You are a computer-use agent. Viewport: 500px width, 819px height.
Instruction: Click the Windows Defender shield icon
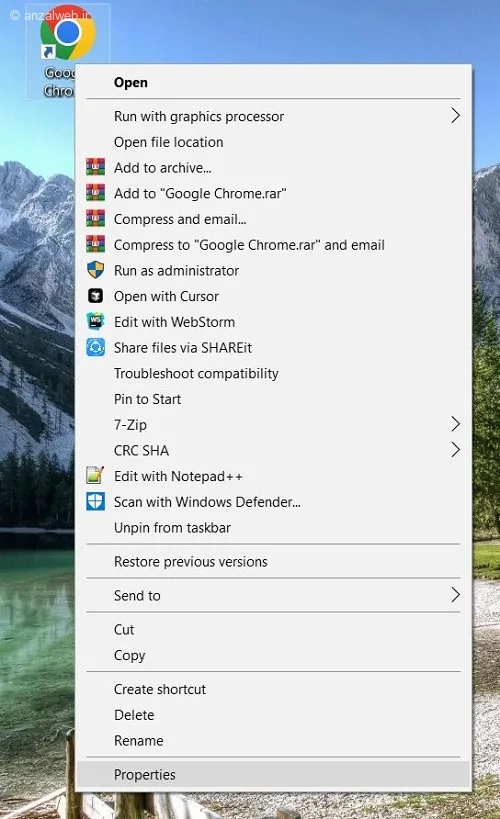(x=95, y=501)
